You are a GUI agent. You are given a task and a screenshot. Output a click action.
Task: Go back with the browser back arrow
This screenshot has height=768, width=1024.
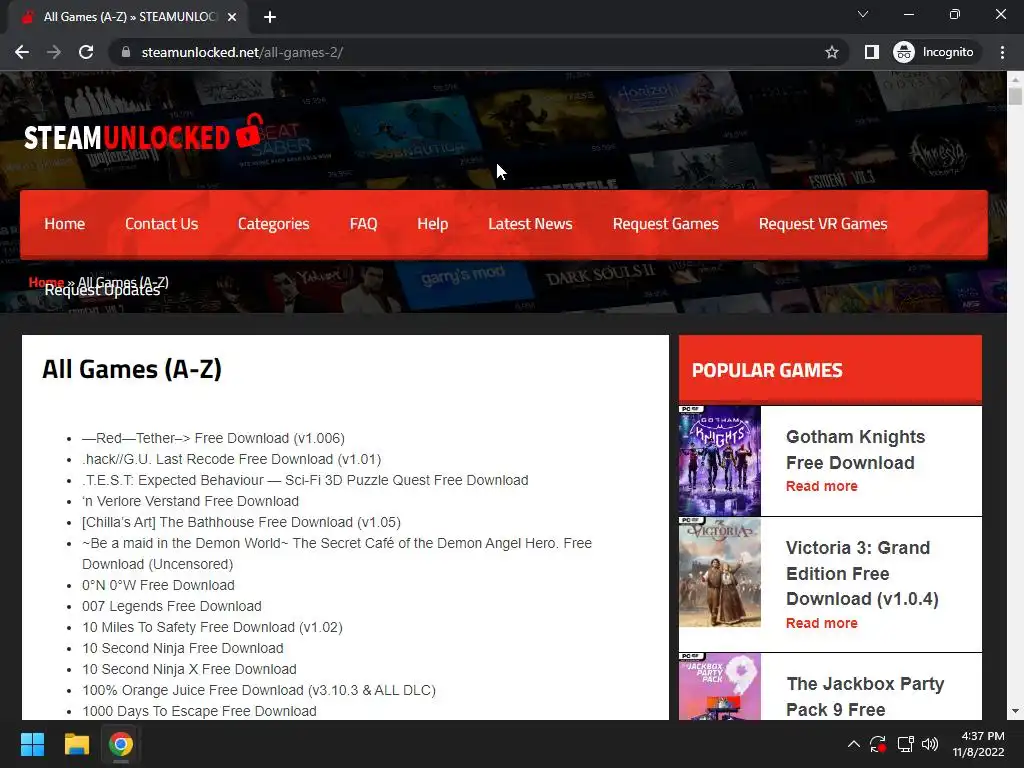click(x=22, y=52)
